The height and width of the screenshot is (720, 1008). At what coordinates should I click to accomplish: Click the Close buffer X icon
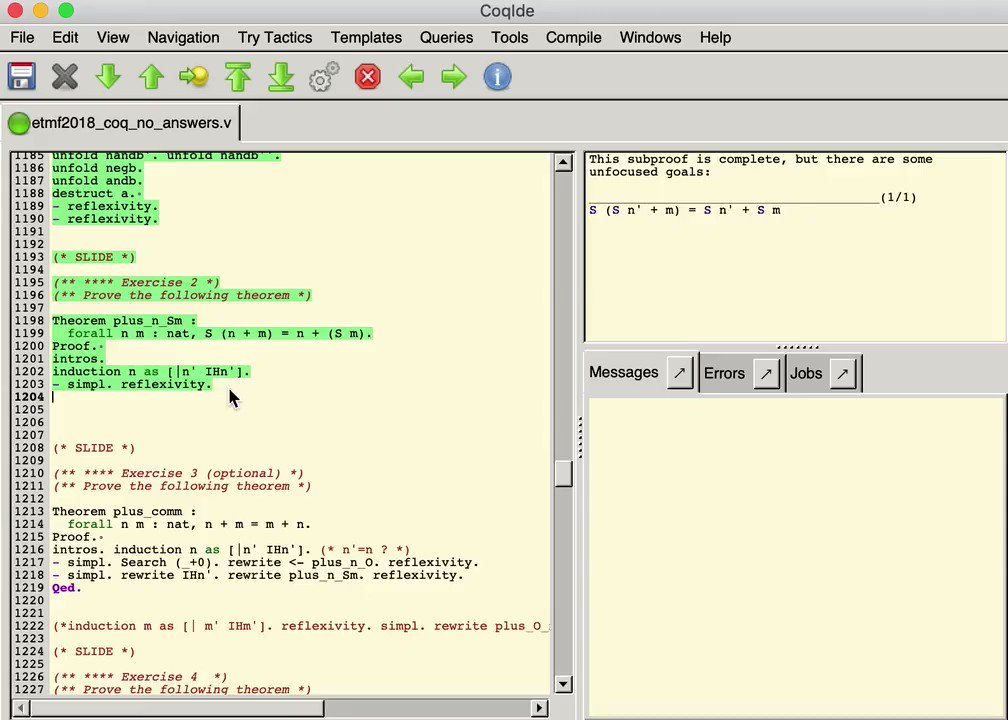coord(65,76)
